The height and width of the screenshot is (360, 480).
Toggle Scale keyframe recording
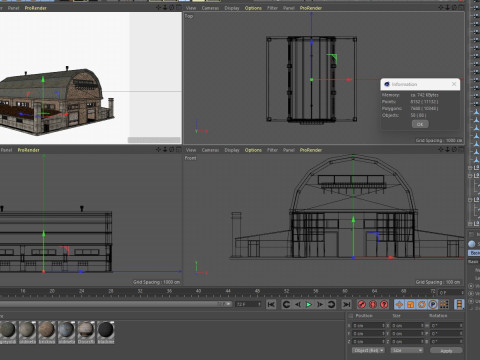point(410,304)
